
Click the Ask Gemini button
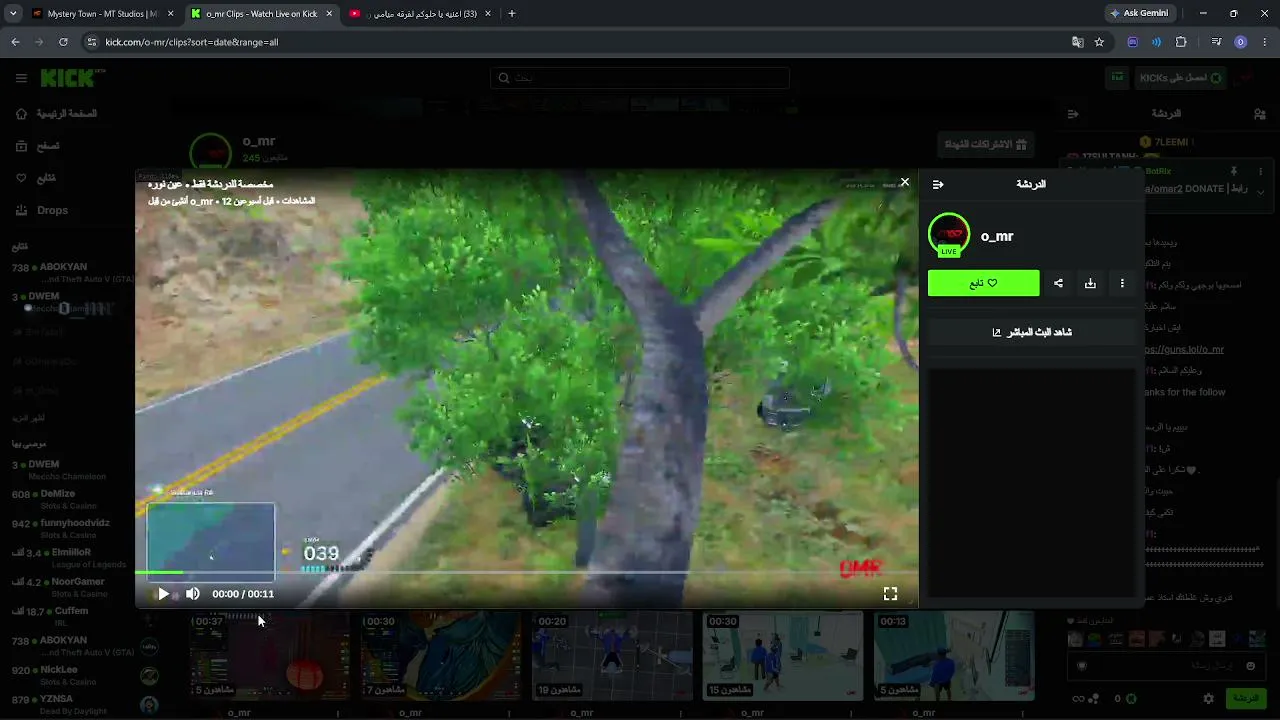tap(1138, 14)
